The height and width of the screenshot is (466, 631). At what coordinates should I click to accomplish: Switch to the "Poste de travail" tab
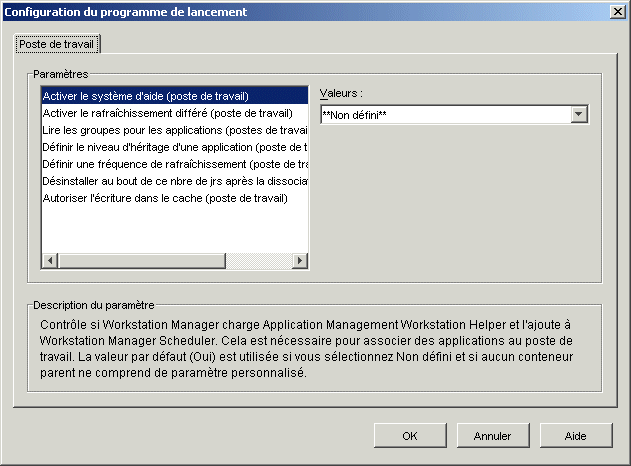point(59,45)
